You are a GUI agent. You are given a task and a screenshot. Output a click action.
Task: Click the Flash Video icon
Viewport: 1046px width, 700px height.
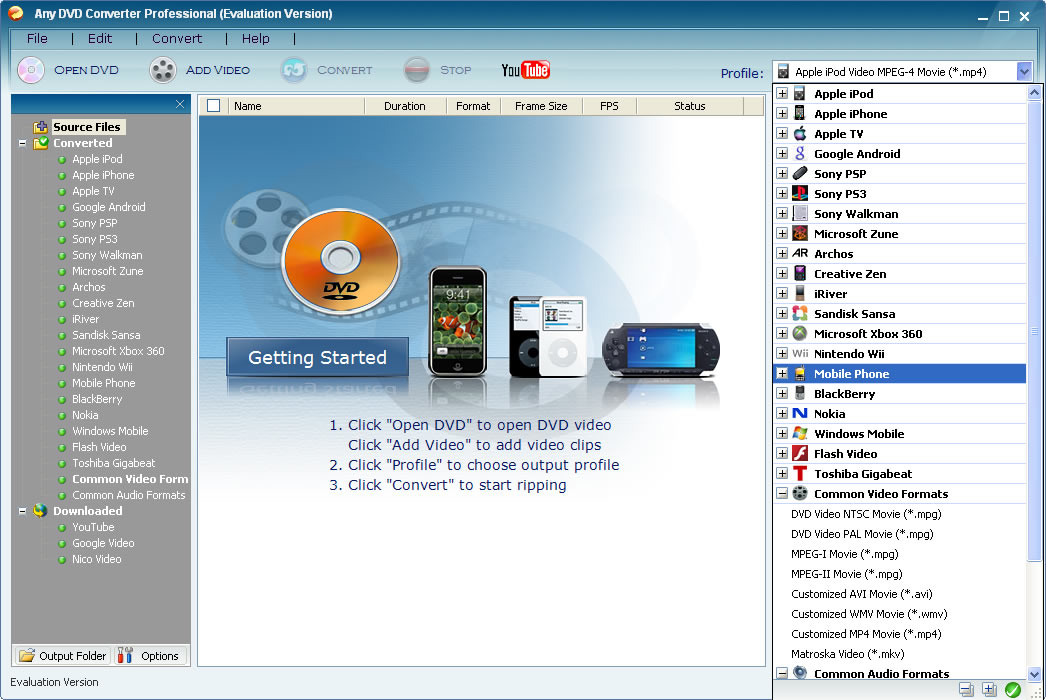(800, 454)
